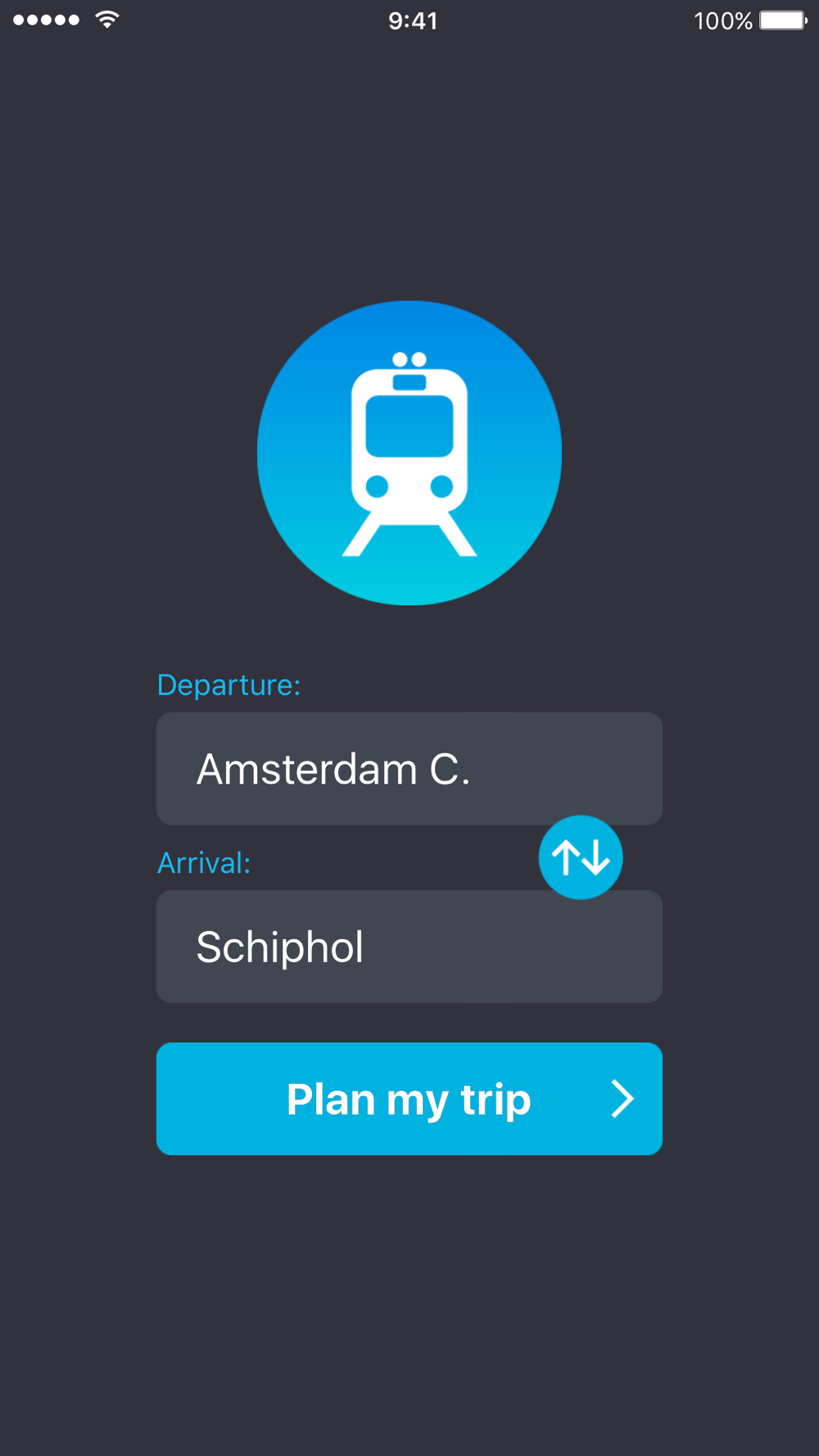819x1456 pixels.
Task: Edit the Amsterdam C. departure field
Action: [x=409, y=768]
